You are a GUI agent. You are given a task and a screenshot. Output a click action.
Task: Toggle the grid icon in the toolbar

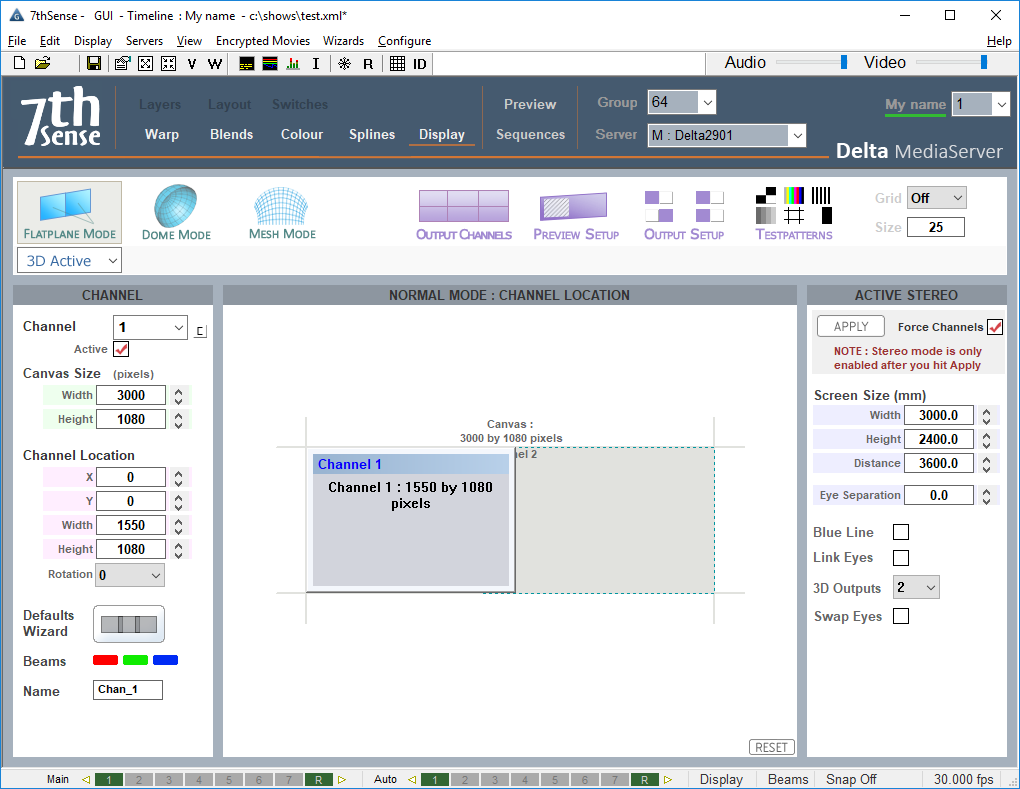[397, 64]
